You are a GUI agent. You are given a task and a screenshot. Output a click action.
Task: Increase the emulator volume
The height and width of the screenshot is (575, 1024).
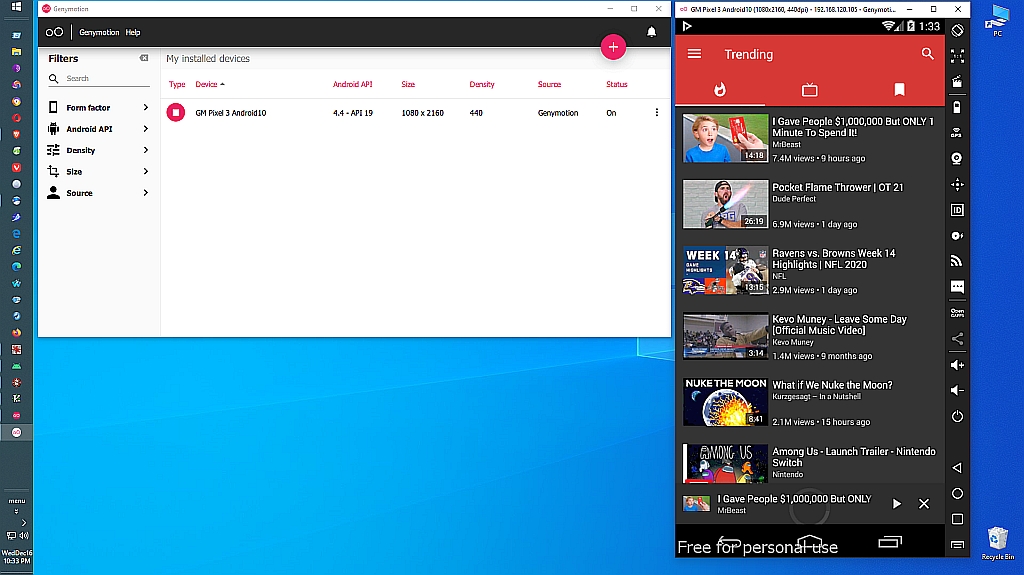pyautogui.click(x=957, y=365)
